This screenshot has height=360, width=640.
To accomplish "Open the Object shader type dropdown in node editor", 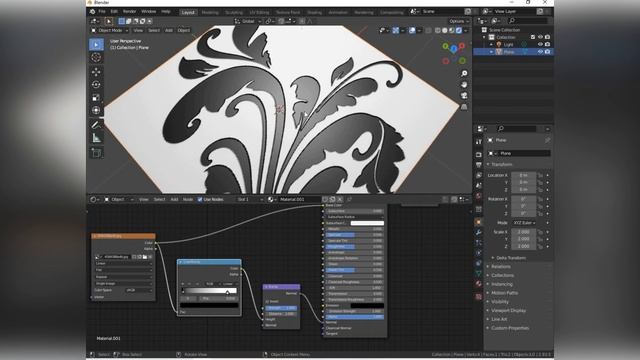I will pos(119,199).
